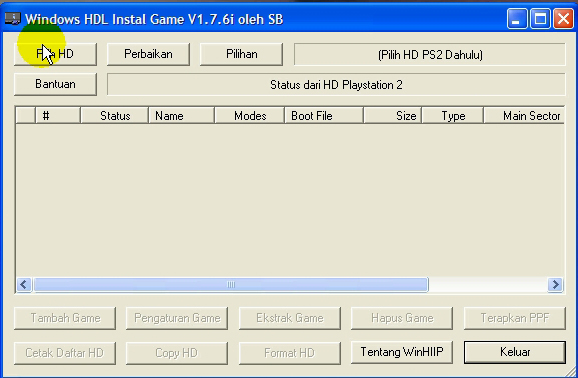The image size is (578, 378).
Task: Click the Bantuan help button
Action: [55, 84]
